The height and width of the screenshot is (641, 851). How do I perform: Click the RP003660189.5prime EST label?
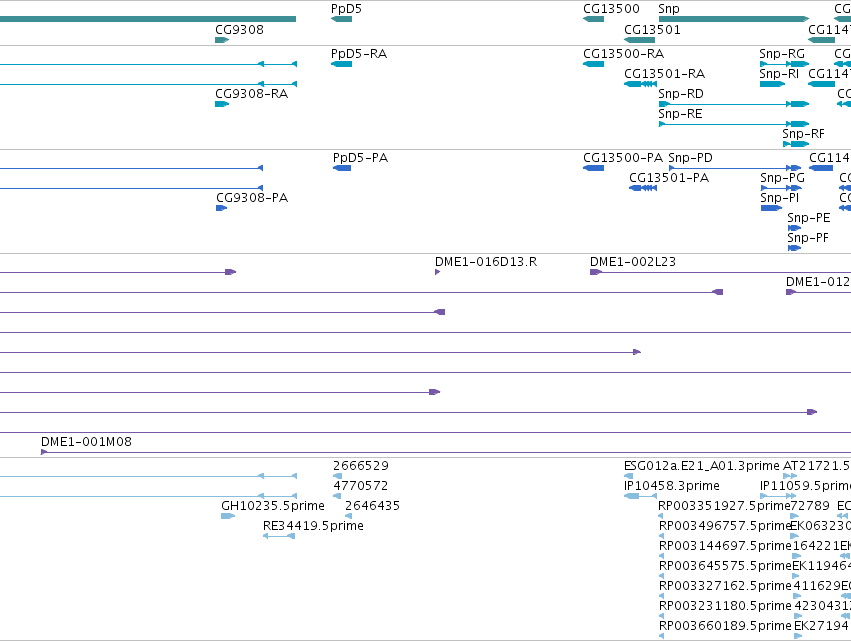coord(725,626)
